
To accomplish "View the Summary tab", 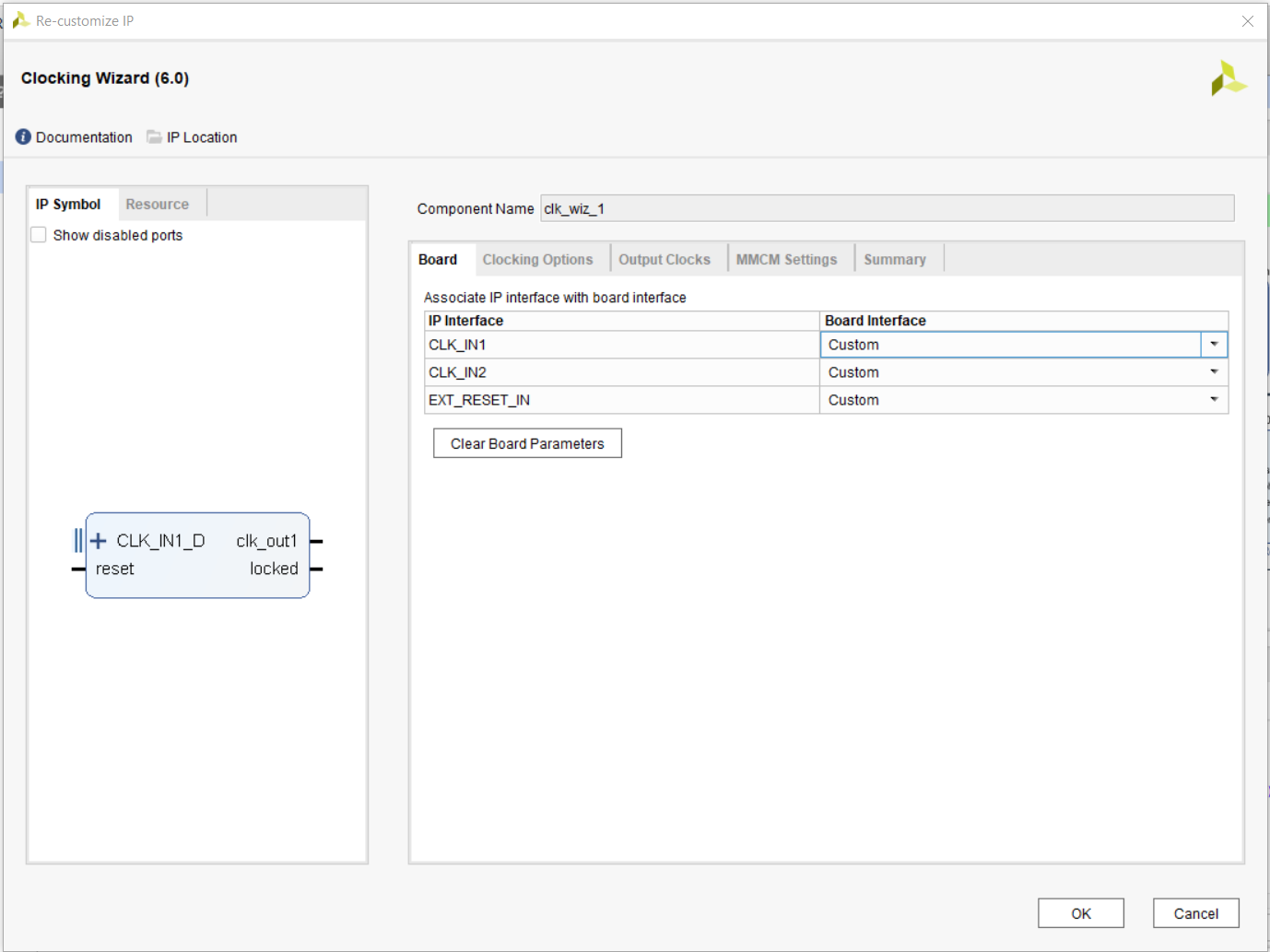I will (894, 259).
